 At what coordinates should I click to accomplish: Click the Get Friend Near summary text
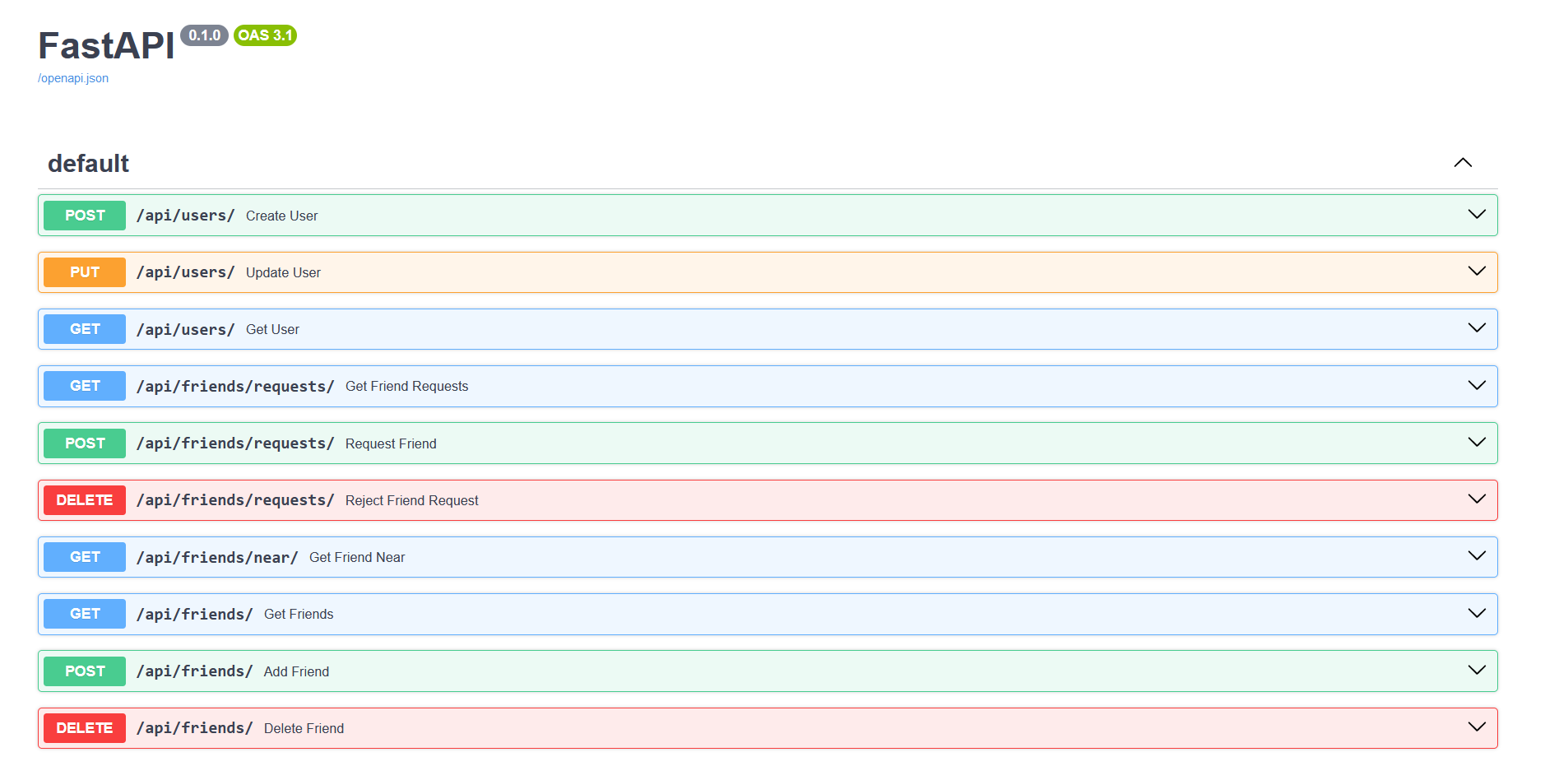(x=358, y=557)
